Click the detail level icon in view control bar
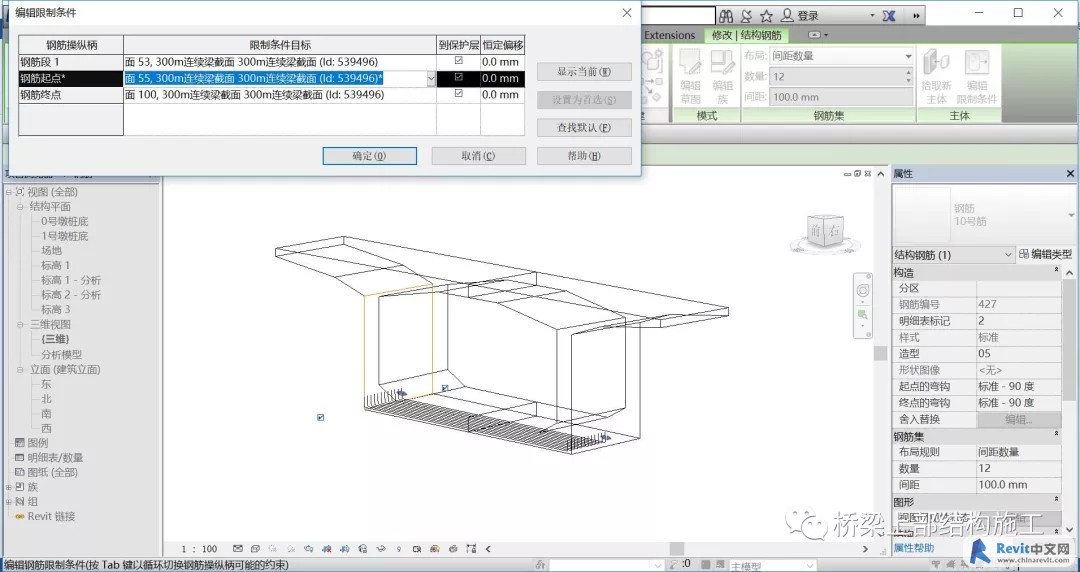Viewport: 1080px width, 572px height. (238, 549)
